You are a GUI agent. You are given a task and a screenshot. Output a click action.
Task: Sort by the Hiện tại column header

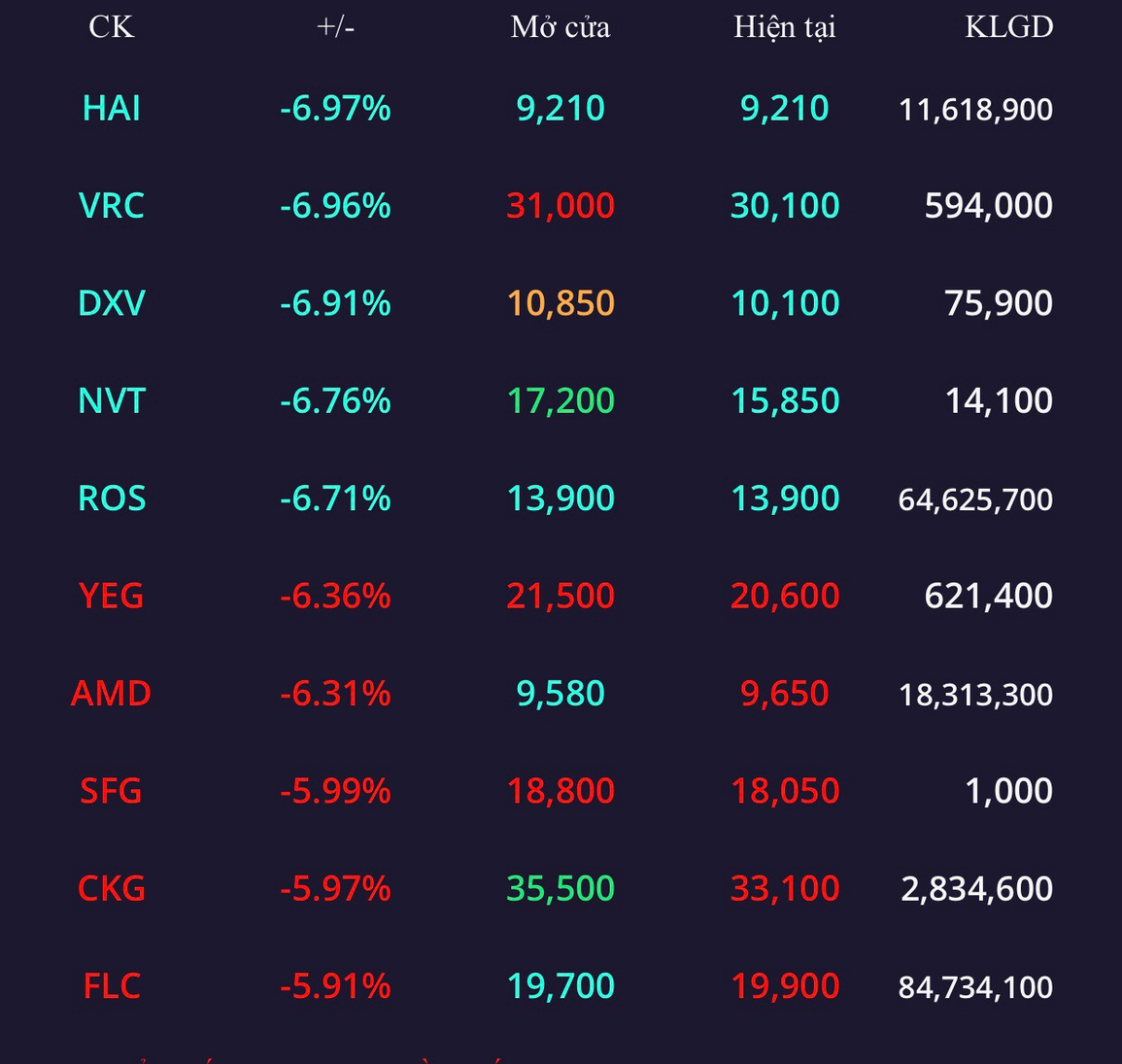(x=784, y=28)
